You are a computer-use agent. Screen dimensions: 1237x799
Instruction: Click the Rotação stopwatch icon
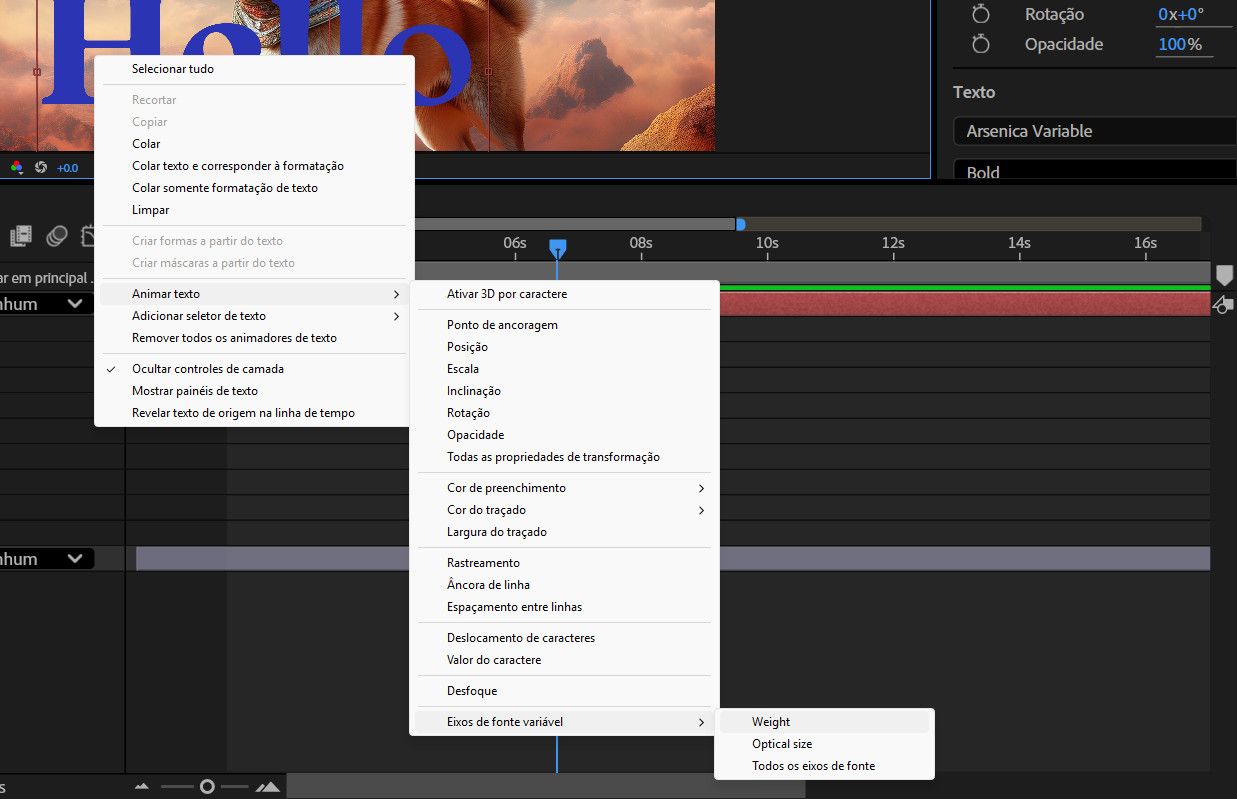click(x=981, y=14)
